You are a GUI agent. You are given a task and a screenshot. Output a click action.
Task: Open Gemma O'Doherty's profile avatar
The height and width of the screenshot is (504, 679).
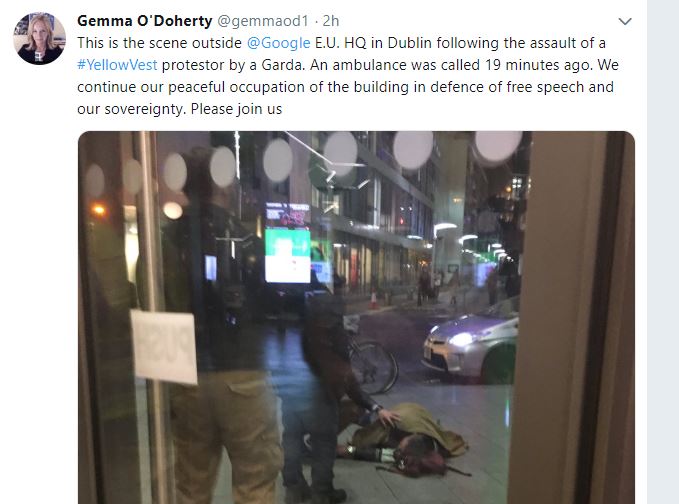click(39, 39)
